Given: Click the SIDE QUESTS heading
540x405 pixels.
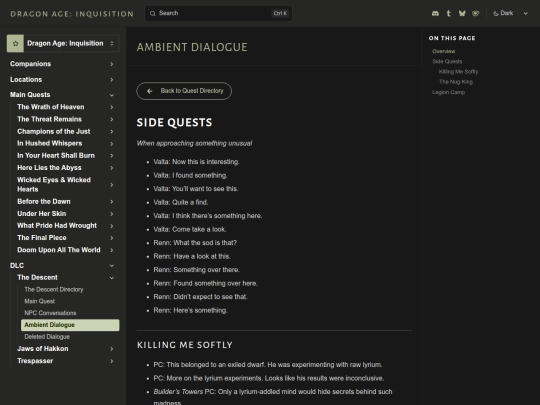Looking at the screenshot, I should (x=174, y=123).
